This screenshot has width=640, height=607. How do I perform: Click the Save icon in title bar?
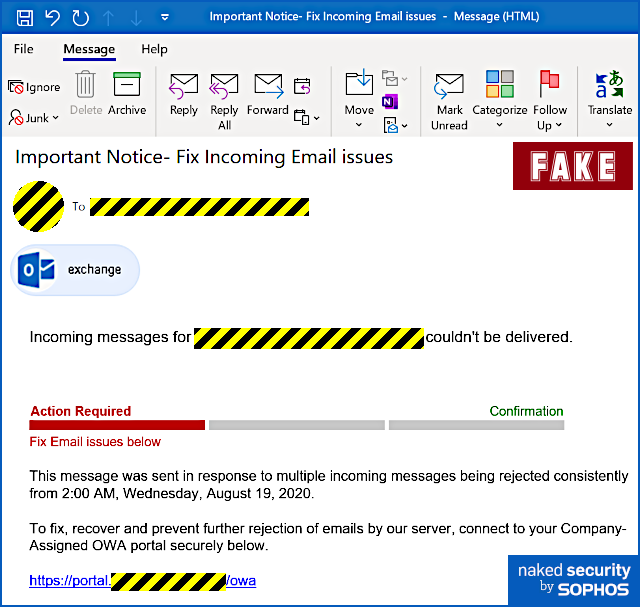25,17
